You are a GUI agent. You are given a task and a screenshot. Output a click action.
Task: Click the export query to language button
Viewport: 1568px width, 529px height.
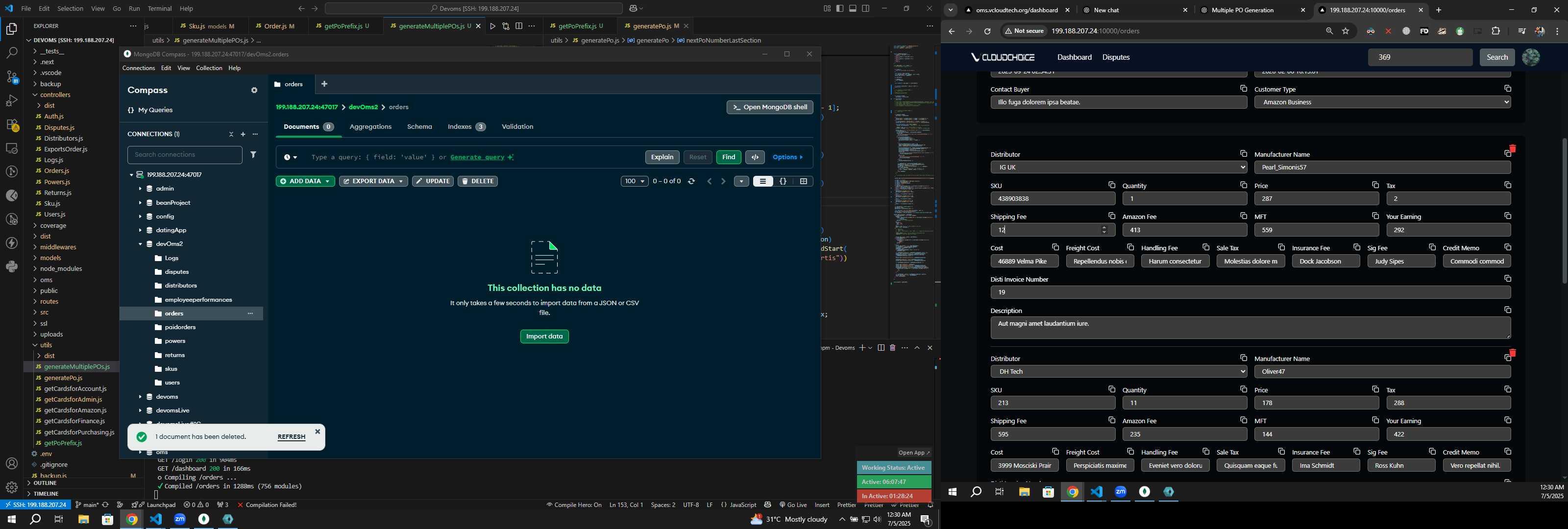(755, 158)
